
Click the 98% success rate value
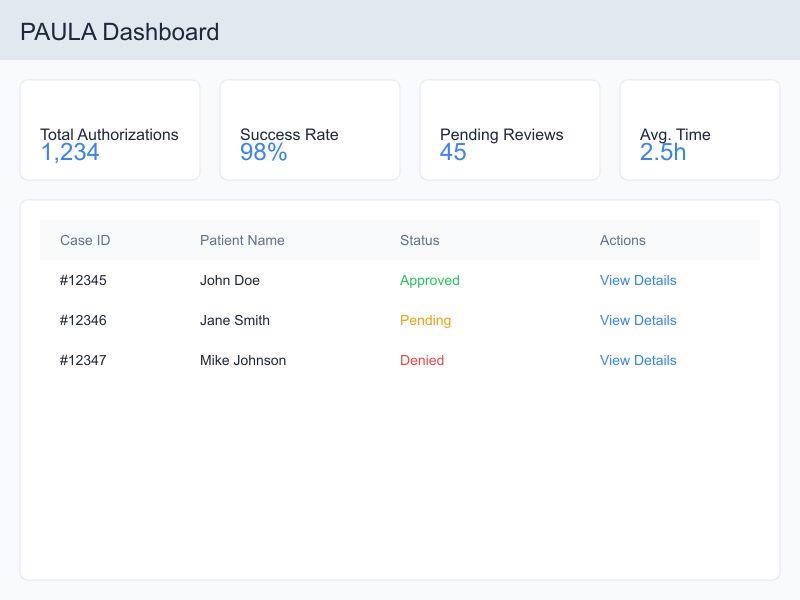264,152
